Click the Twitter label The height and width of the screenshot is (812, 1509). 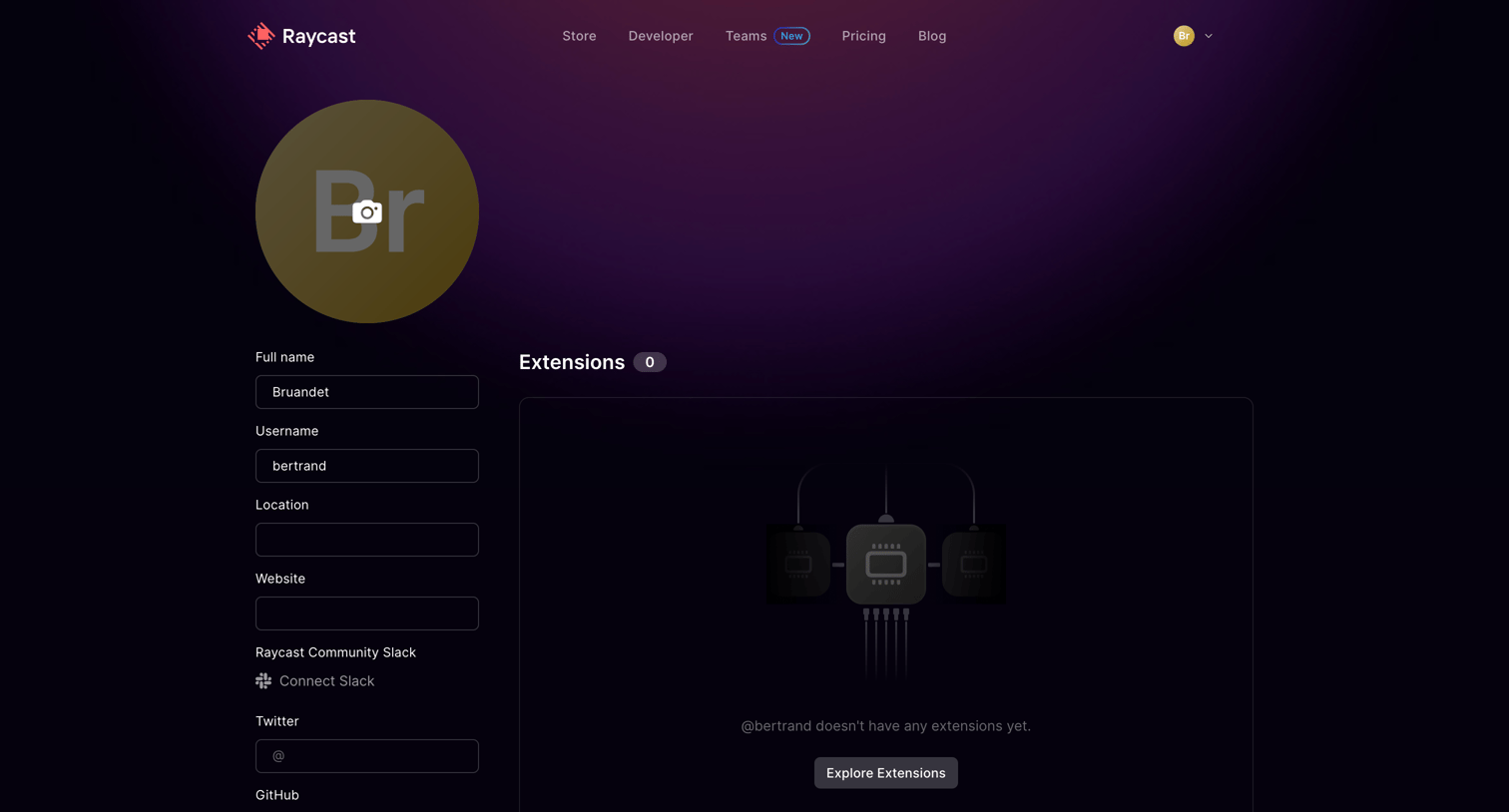coord(277,721)
